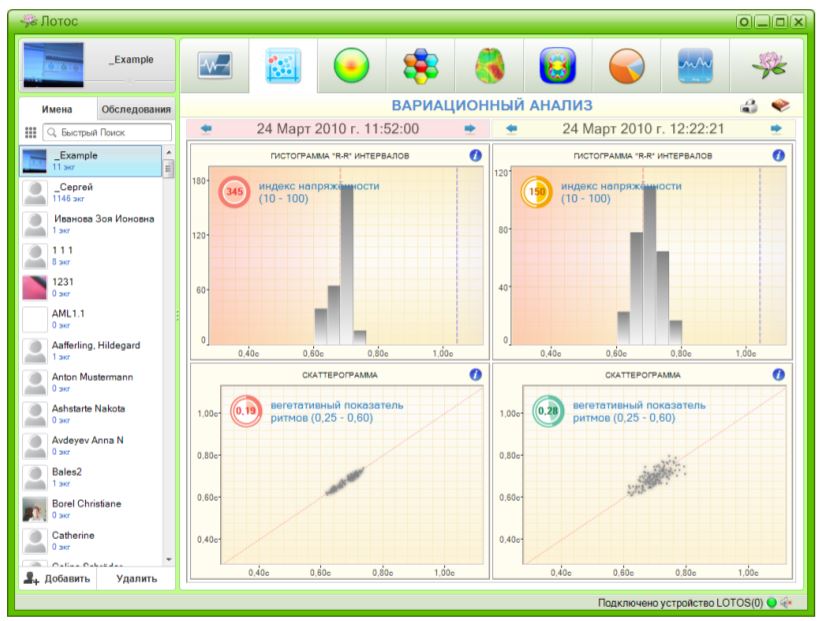Select the pie chart icon
Viewport: 826px width, 621px height.
626,66
